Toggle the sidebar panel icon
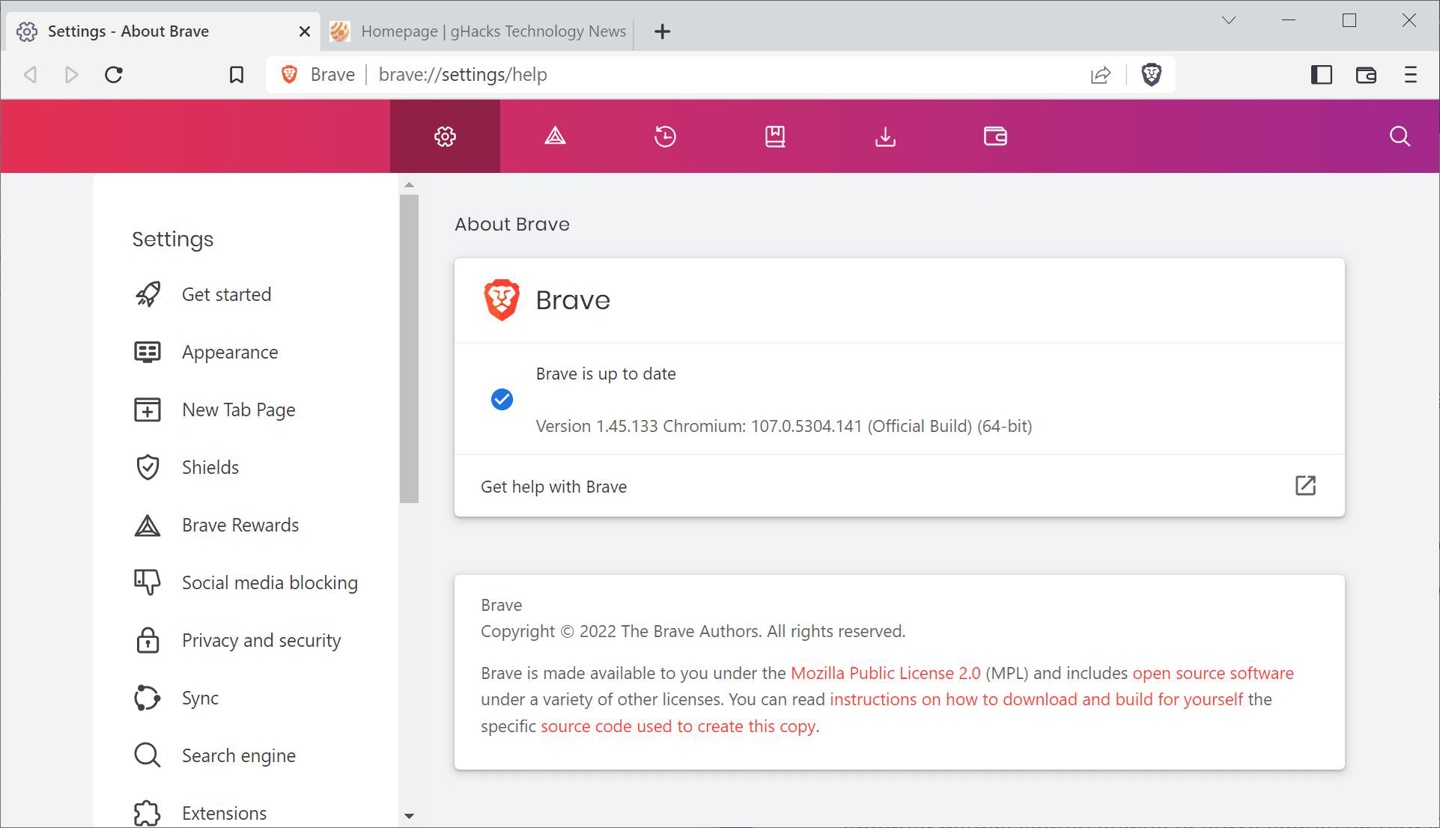The width and height of the screenshot is (1440, 828). [x=1321, y=74]
